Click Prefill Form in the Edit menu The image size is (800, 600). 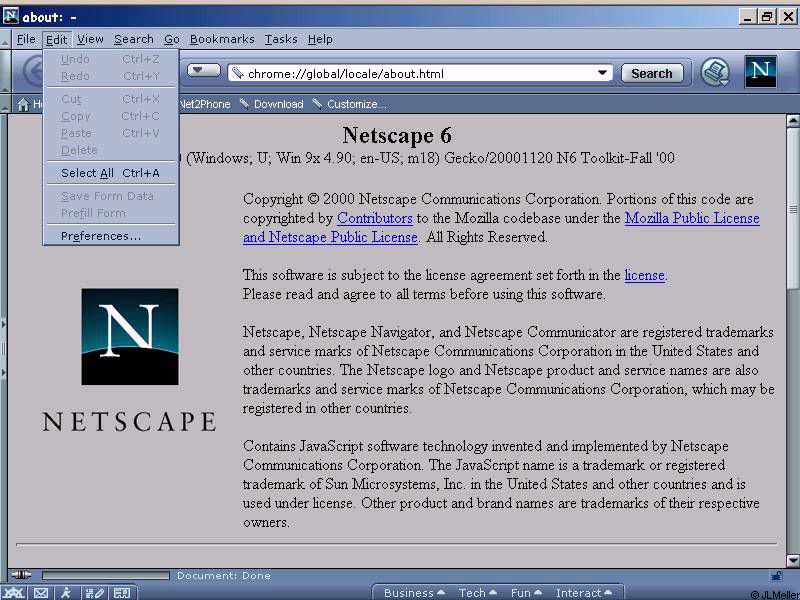(111, 213)
